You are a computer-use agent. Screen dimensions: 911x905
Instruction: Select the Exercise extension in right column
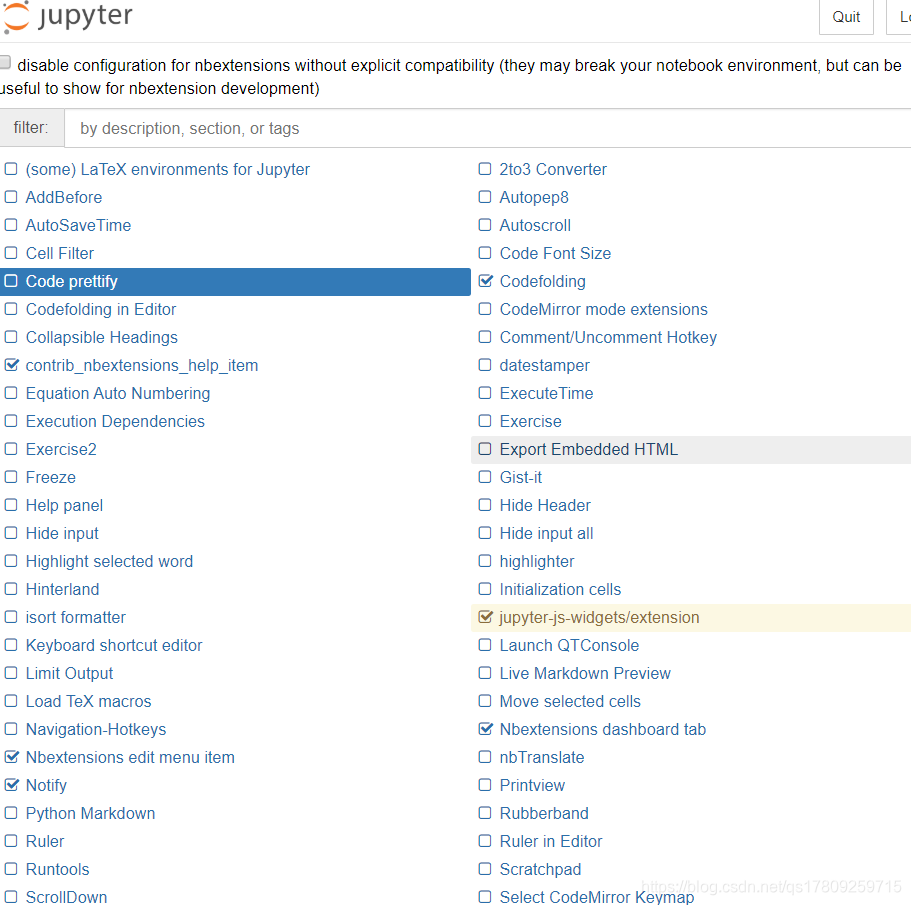click(x=530, y=421)
